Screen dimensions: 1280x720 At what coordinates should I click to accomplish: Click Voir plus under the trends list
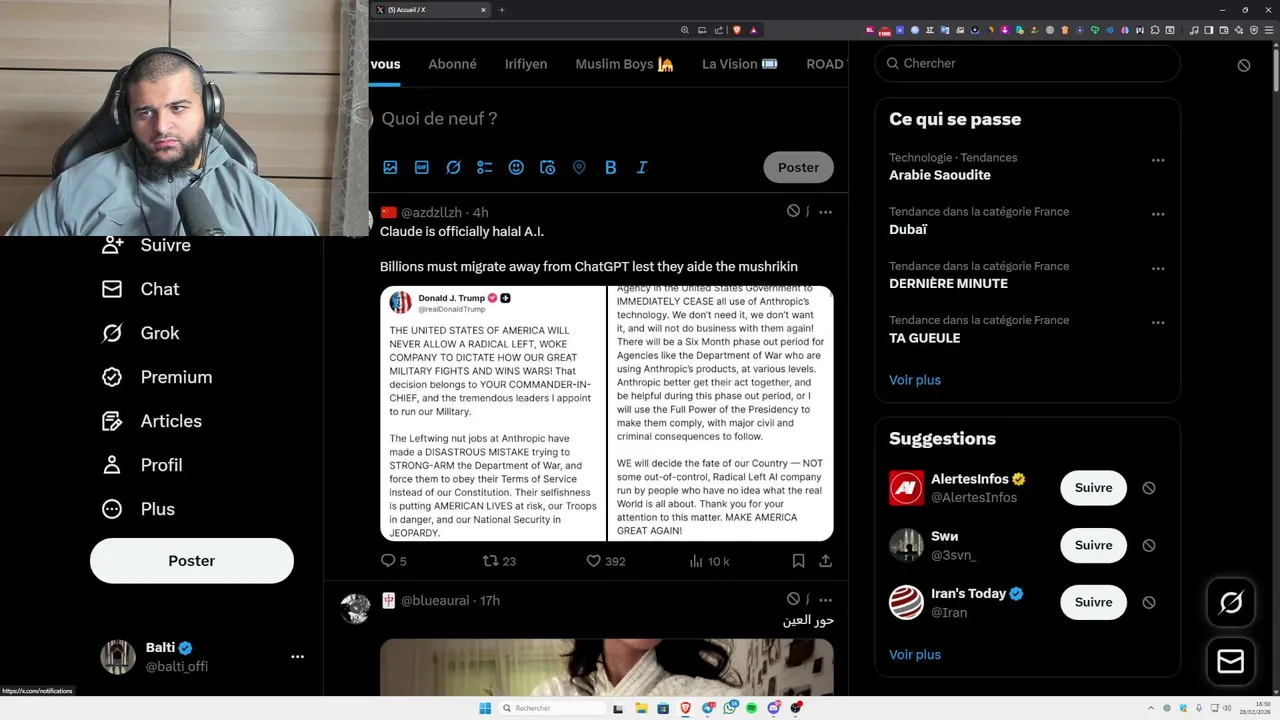(915, 380)
